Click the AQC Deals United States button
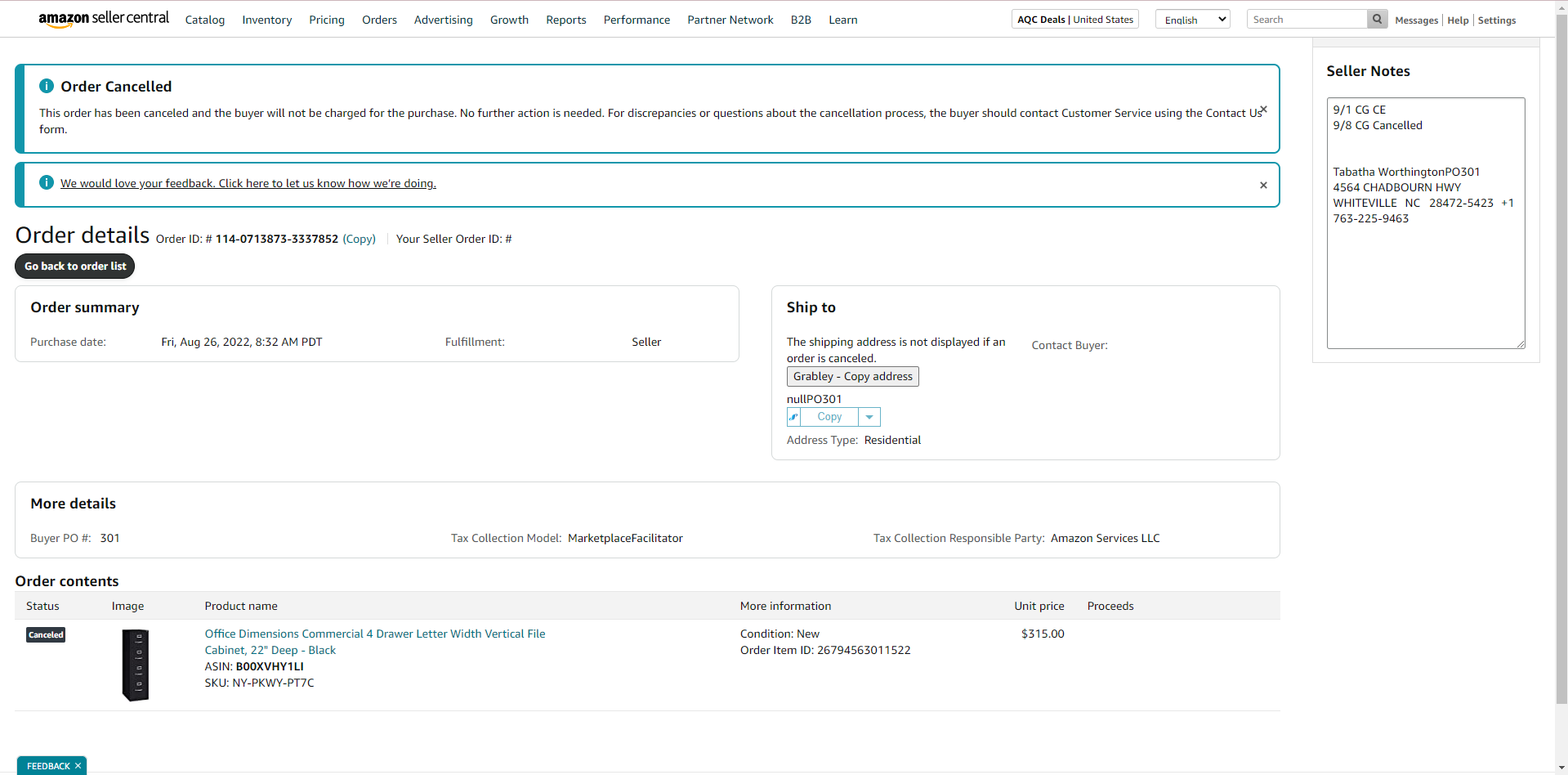This screenshot has width=1568, height=775. tap(1075, 20)
